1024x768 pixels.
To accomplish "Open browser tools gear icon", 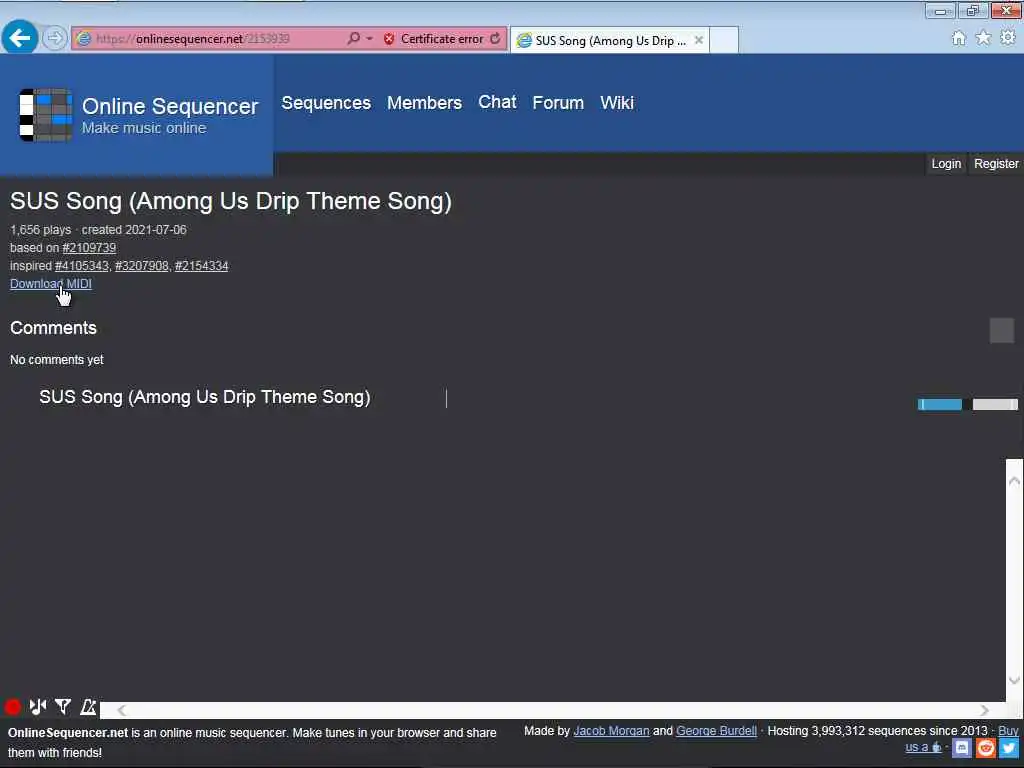I will tap(1008, 38).
